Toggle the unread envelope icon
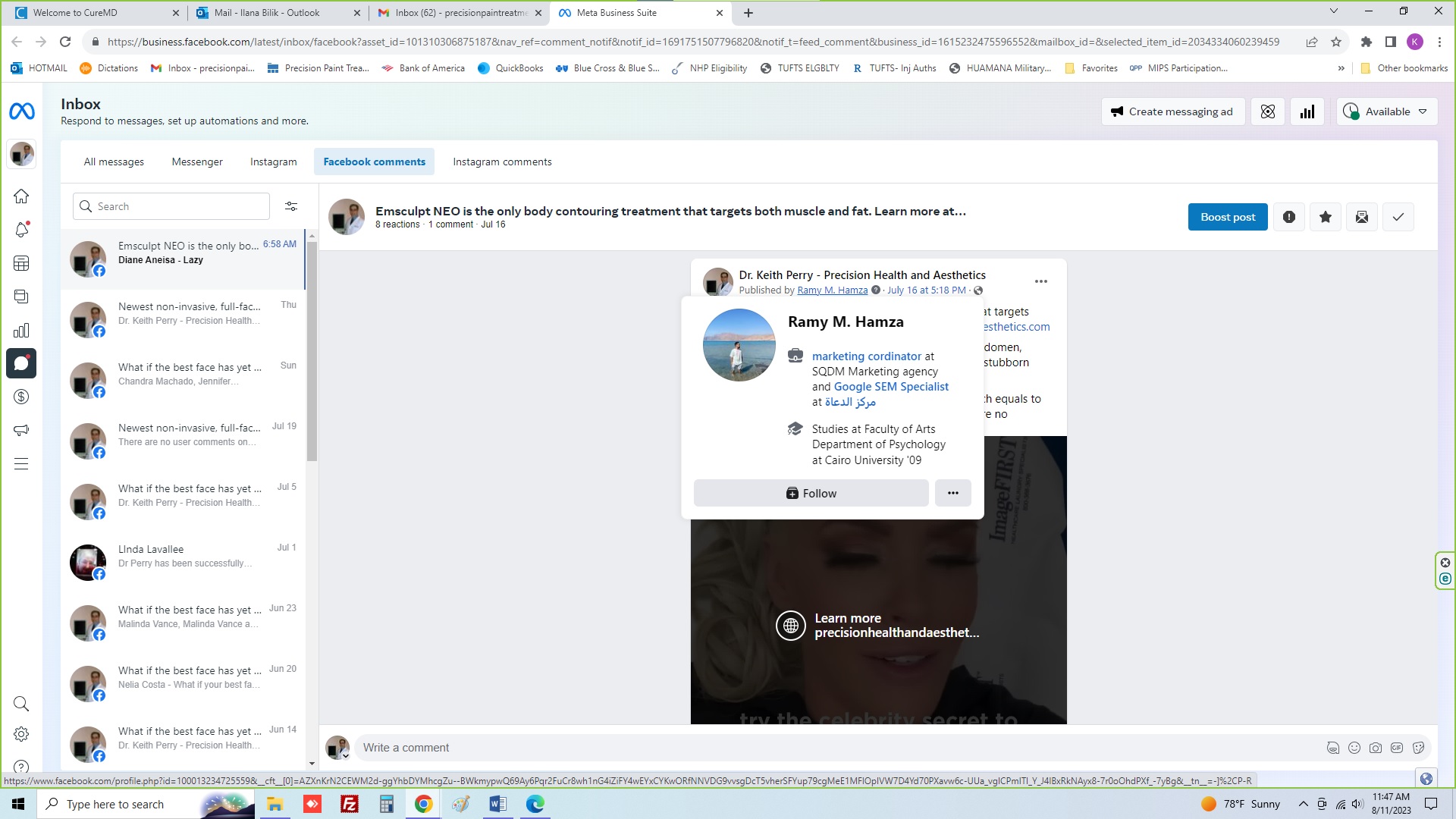The width and height of the screenshot is (1456, 819). 1362,218
